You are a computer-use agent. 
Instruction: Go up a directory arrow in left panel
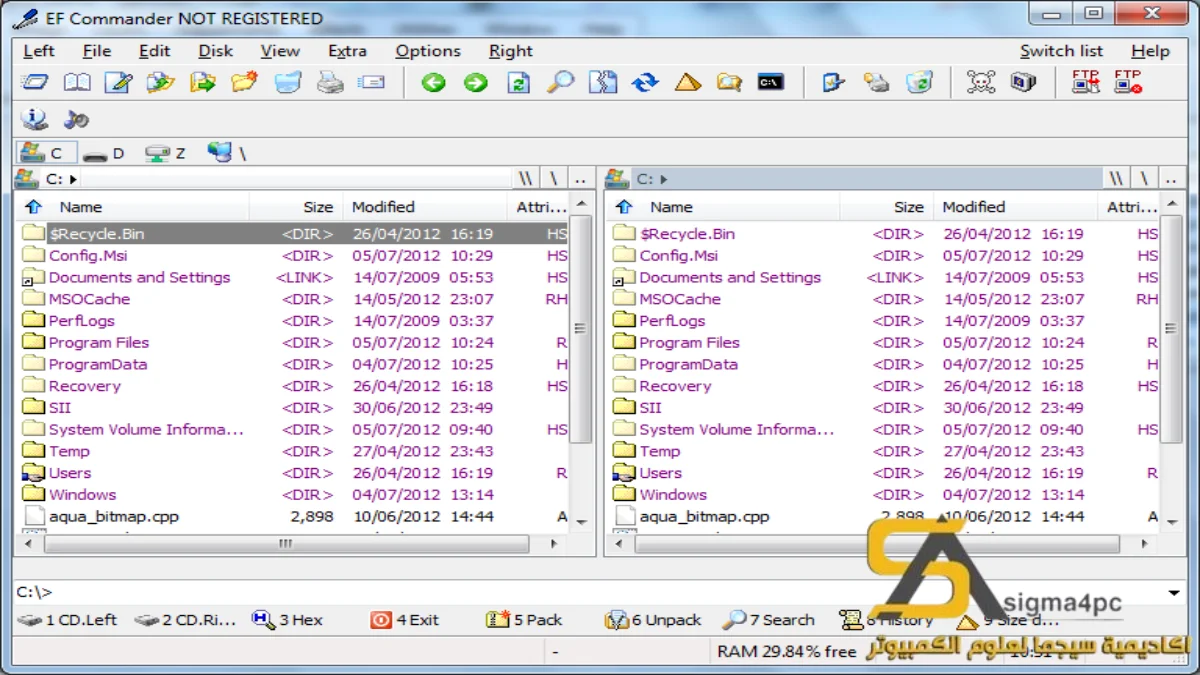[x=34, y=207]
